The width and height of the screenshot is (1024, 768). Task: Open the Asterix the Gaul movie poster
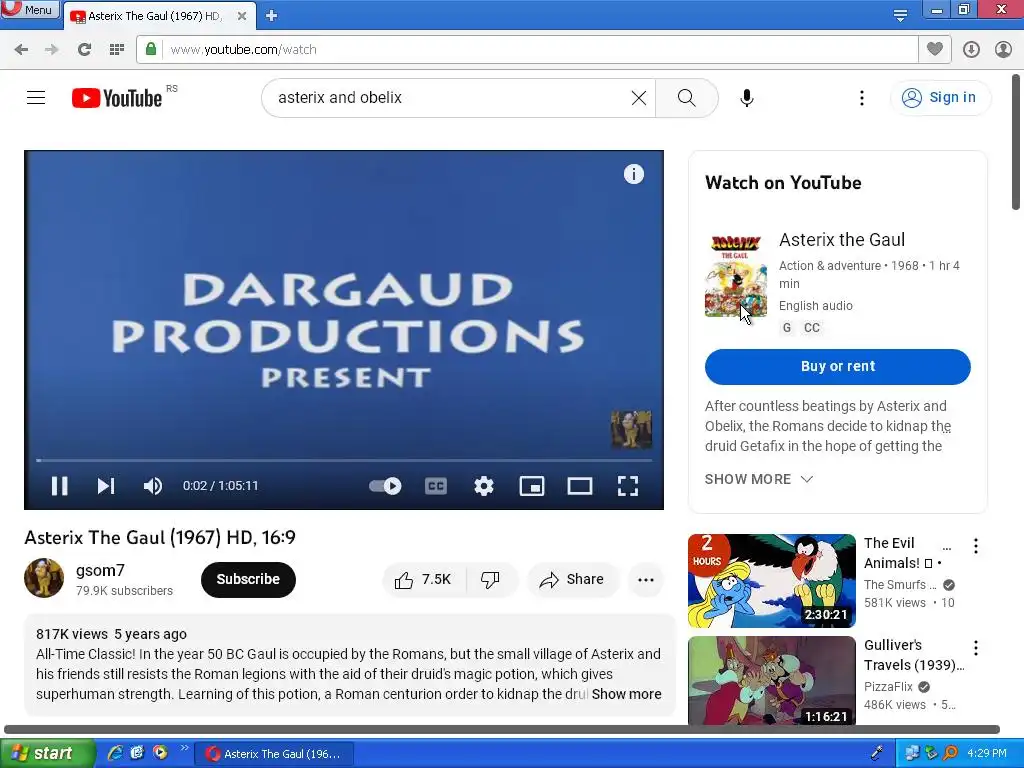tap(736, 276)
